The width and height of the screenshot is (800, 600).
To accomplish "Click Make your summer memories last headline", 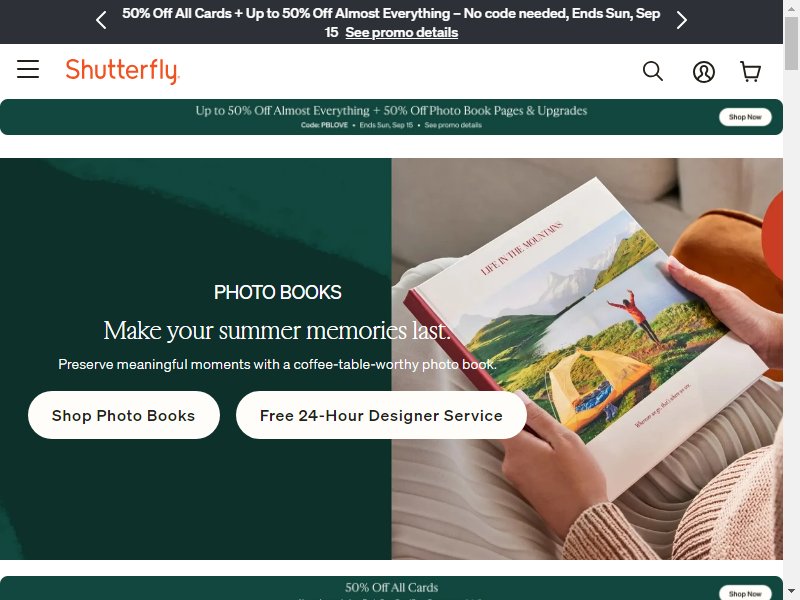I will tap(277, 331).
